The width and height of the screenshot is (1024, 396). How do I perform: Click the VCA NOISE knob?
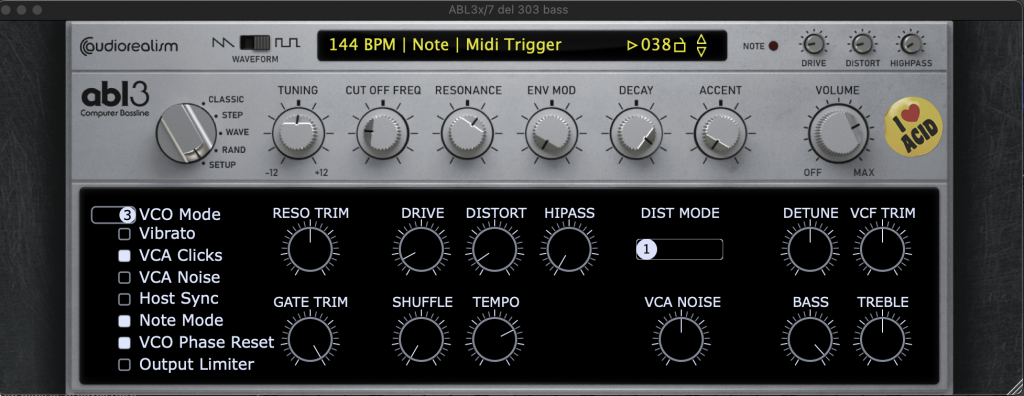pyautogui.click(x=681, y=340)
